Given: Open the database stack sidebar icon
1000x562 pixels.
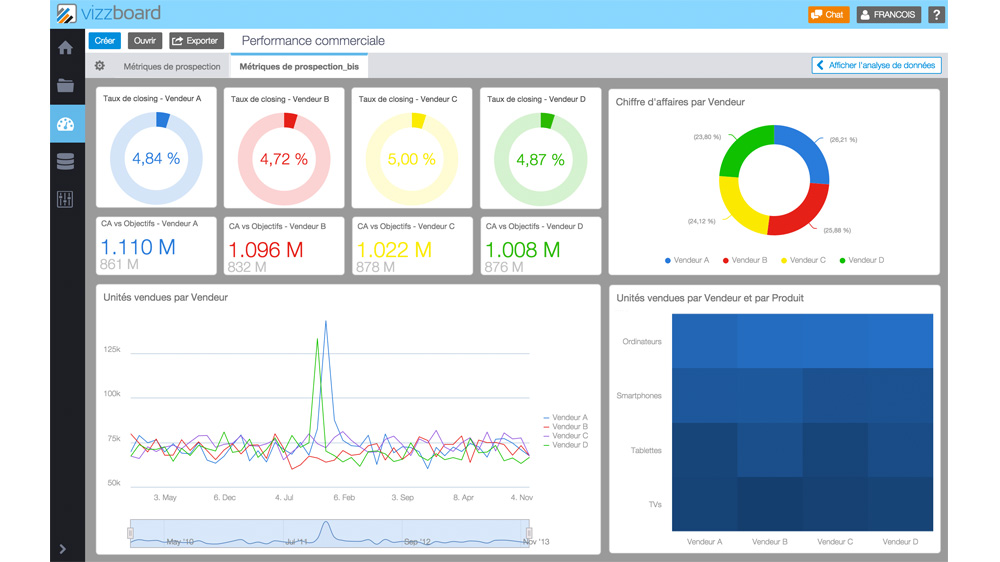Looking at the screenshot, I should coord(66,161).
